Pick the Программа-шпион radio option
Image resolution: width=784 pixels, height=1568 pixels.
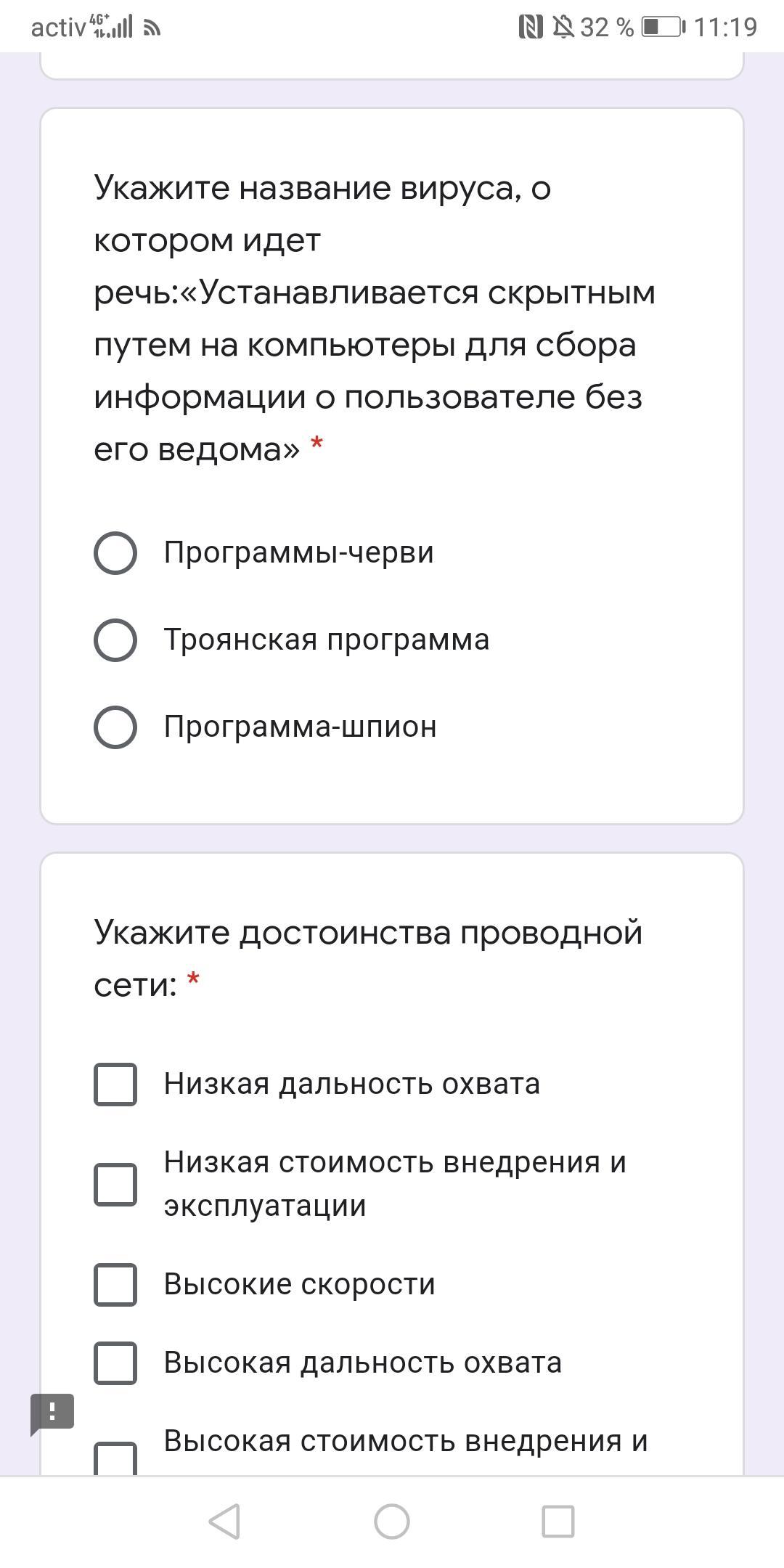[115, 727]
